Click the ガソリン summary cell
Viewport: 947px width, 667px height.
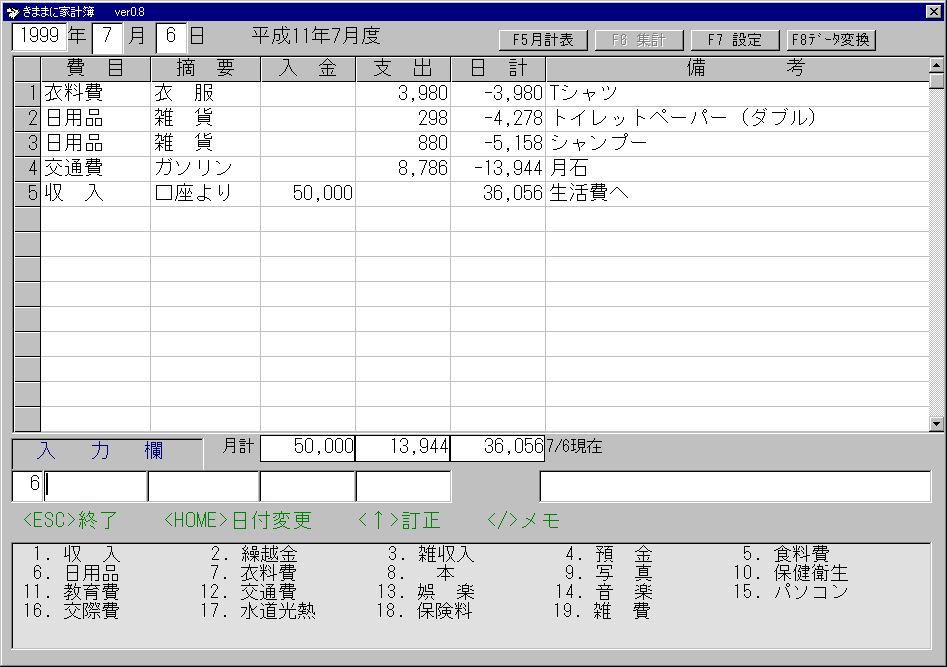tap(205, 169)
